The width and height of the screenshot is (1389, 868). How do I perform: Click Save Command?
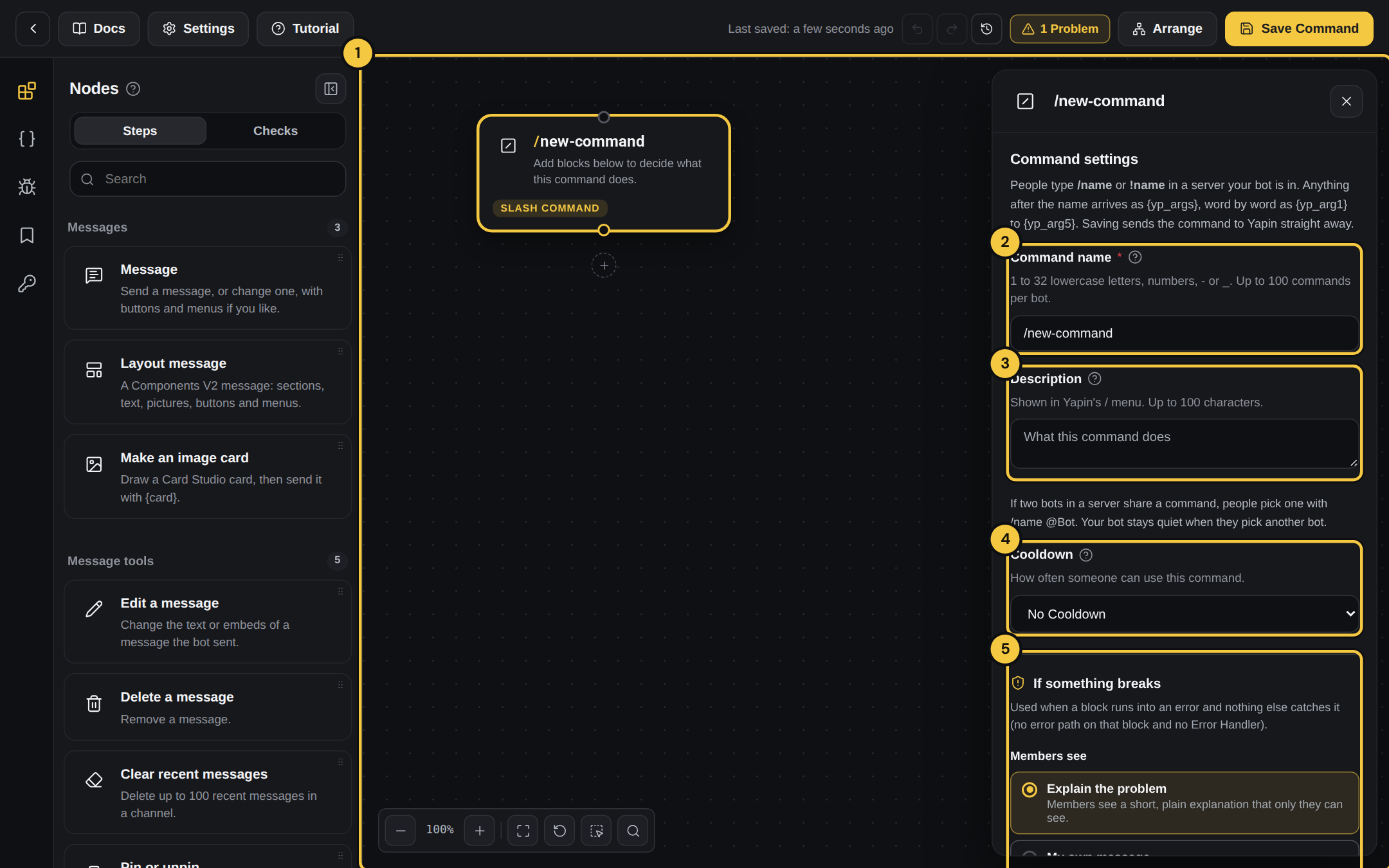point(1299,29)
